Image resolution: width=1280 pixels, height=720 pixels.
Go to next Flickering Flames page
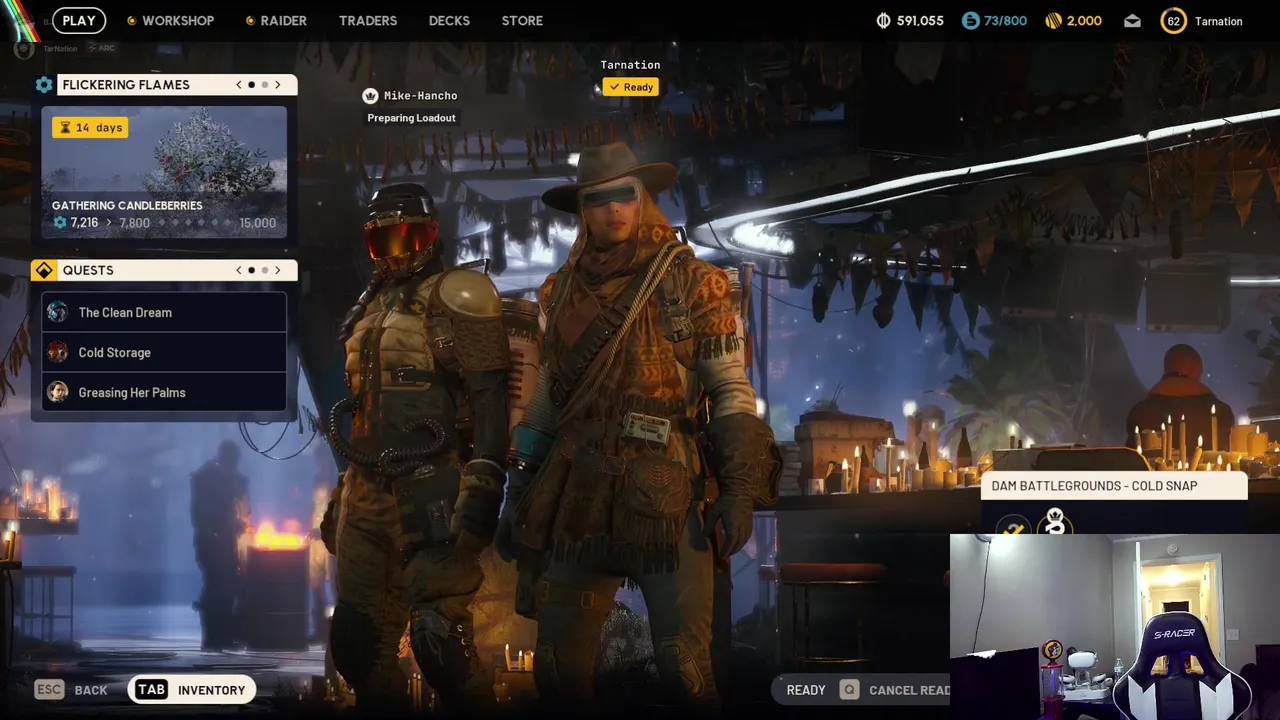pos(278,85)
